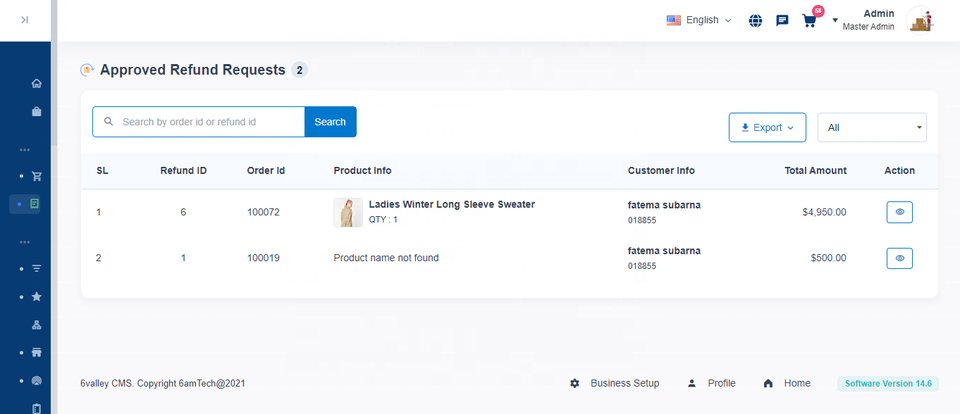
Task: View details of refund ID 6
Action: (x=899, y=212)
